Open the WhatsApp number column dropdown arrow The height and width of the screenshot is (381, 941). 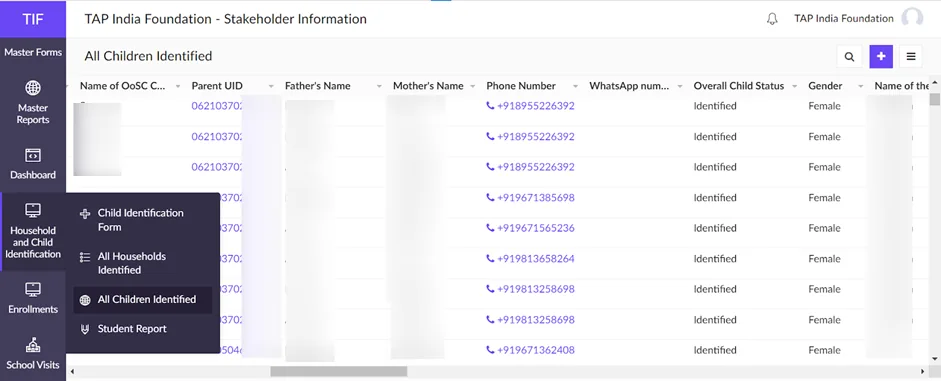click(680, 86)
